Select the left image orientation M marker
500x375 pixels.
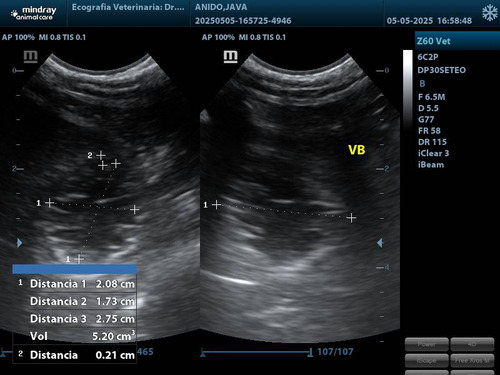tap(30, 56)
